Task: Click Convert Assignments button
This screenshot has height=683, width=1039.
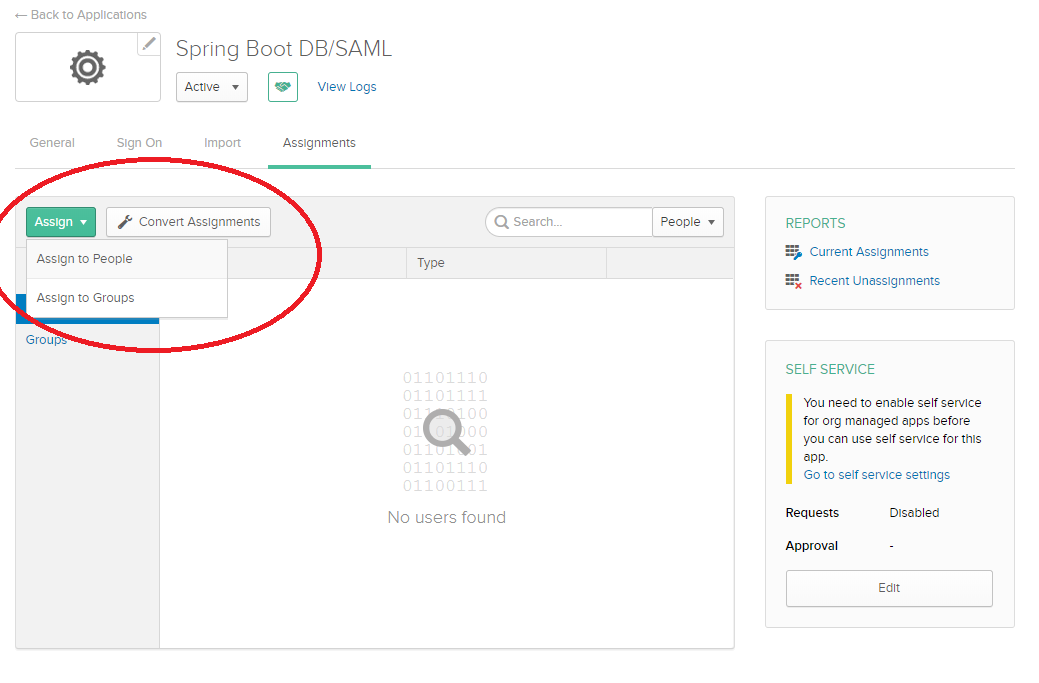Action: point(188,222)
